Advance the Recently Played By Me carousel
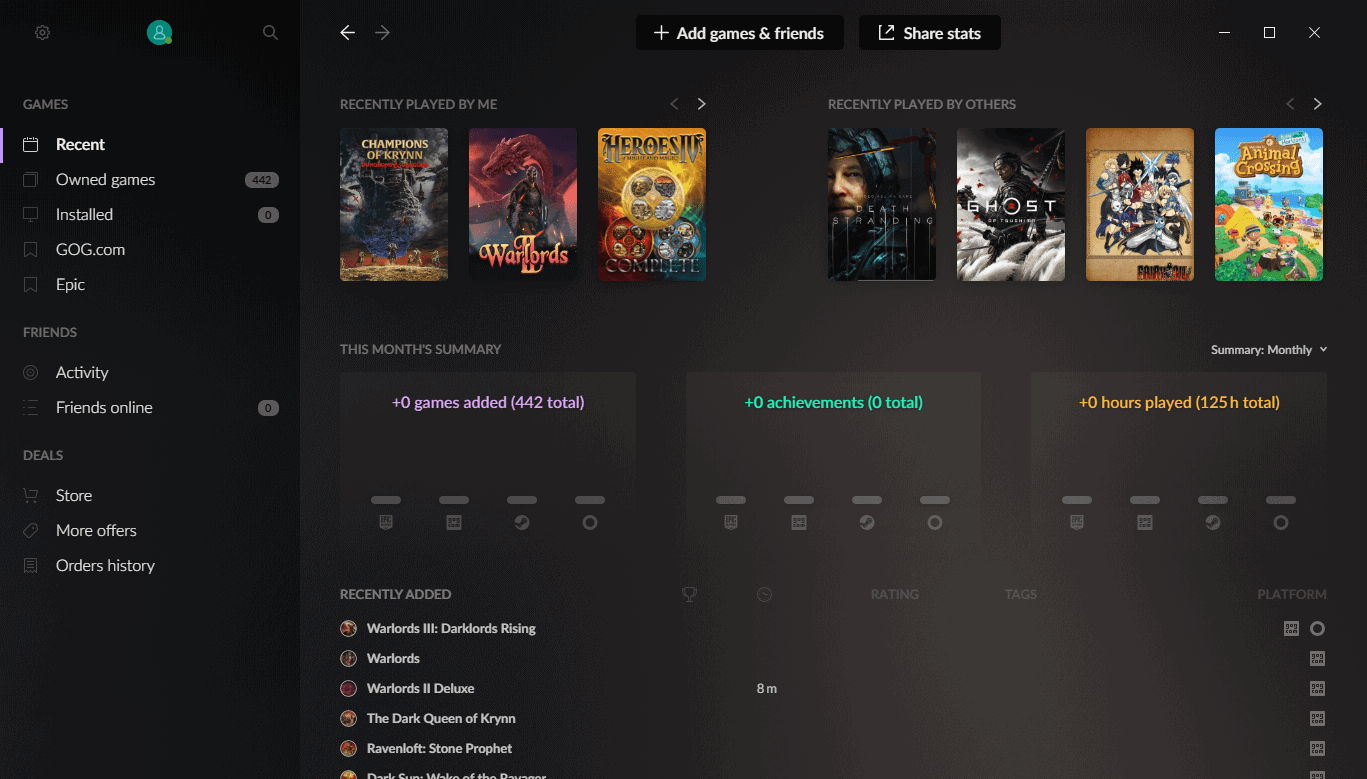This screenshot has width=1367, height=779. (701, 103)
